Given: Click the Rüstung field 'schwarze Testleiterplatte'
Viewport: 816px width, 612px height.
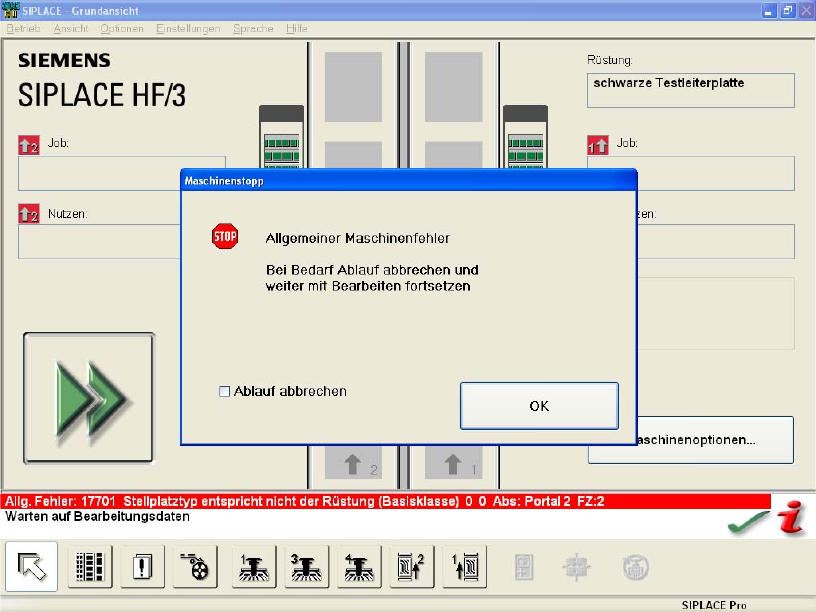Looking at the screenshot, I should (x=691, y=91).
